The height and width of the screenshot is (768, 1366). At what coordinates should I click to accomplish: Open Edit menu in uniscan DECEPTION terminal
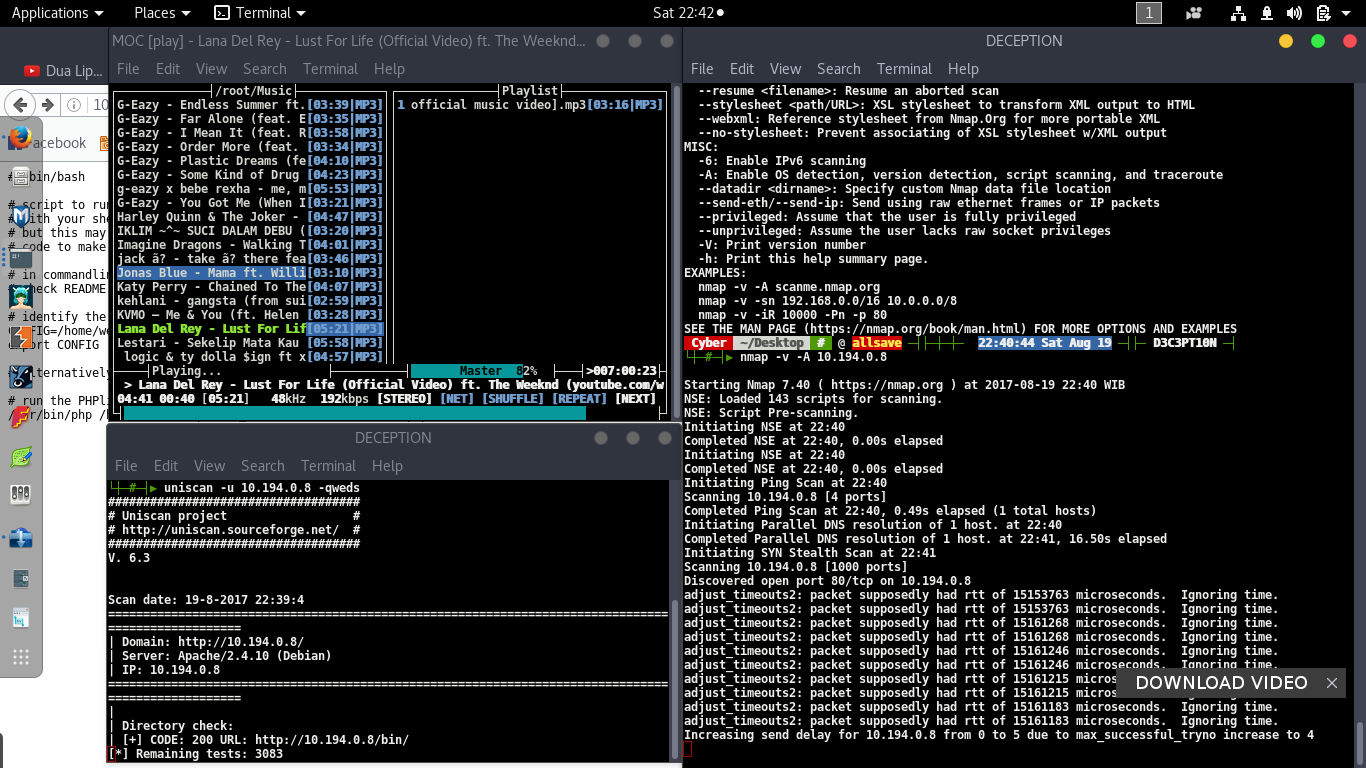[166, 466]
